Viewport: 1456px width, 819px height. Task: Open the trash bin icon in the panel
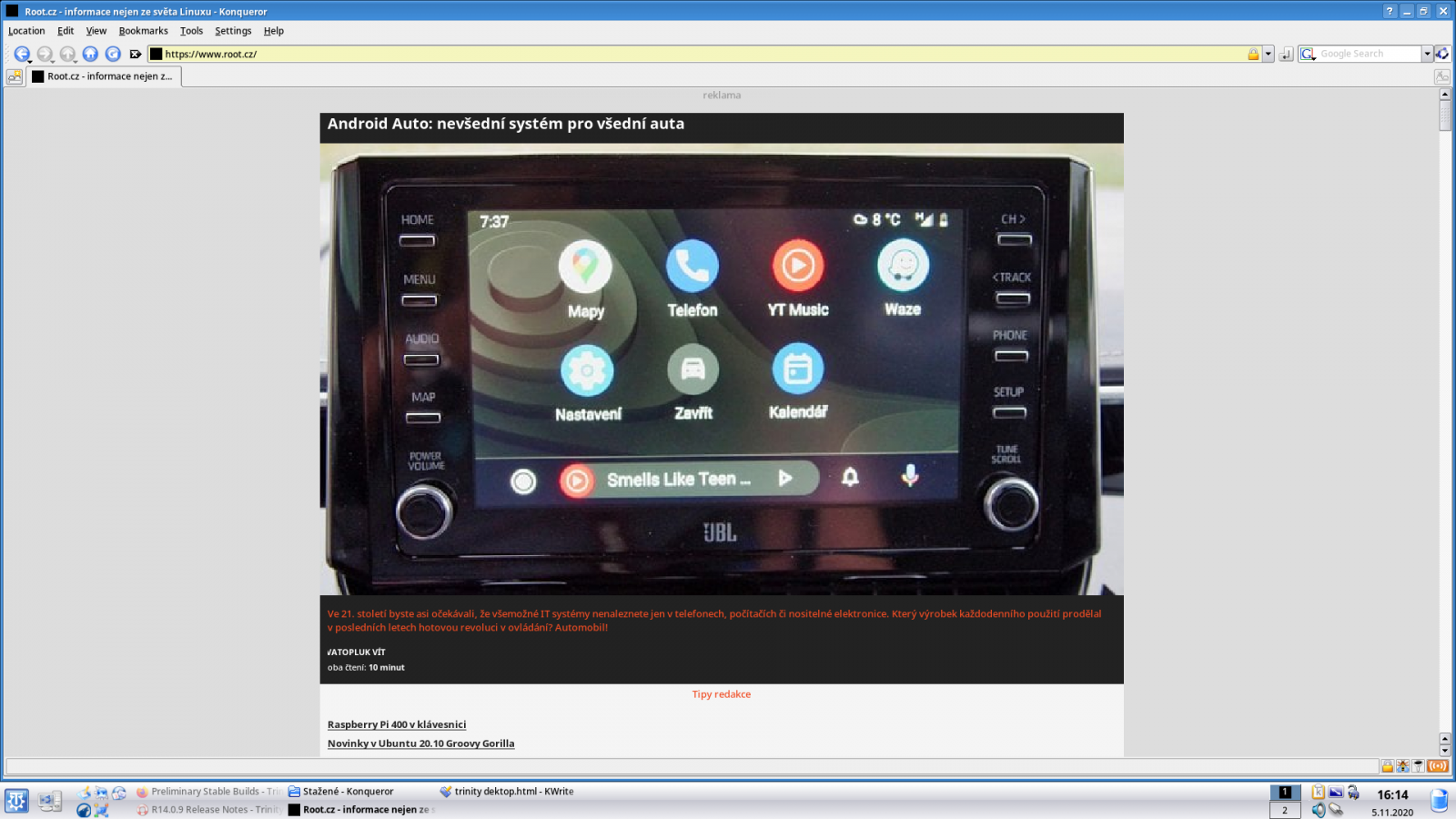coord(1439,800)
